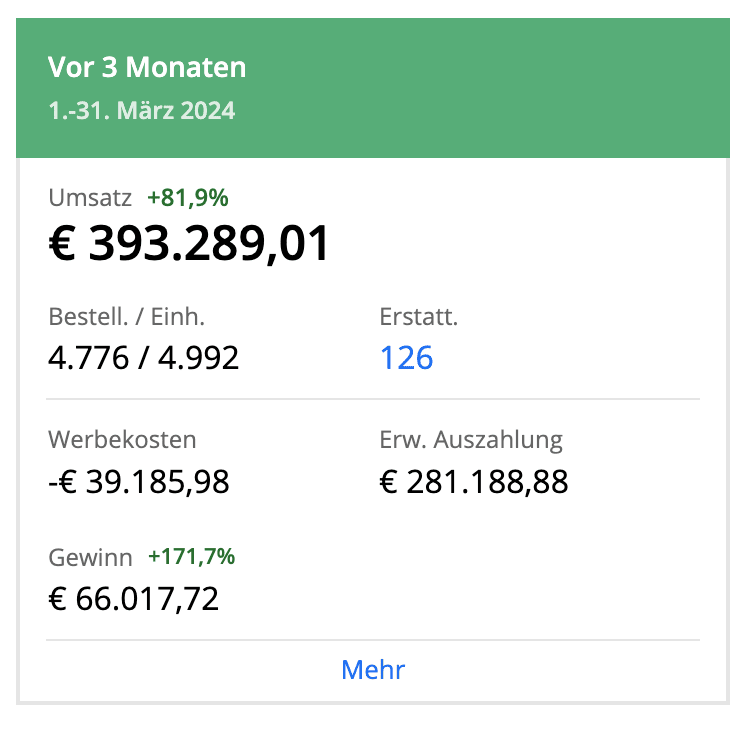Click the date range 1.-31. März 2024
756x742 pixels.
[x=141, y=110]
